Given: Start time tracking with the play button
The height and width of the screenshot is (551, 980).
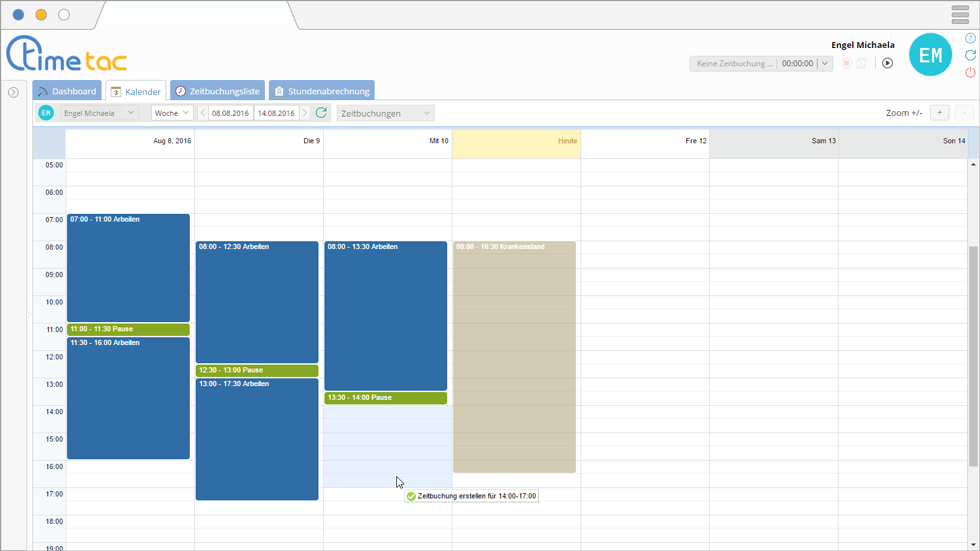Looking at the screenshot, I should 887,63.
